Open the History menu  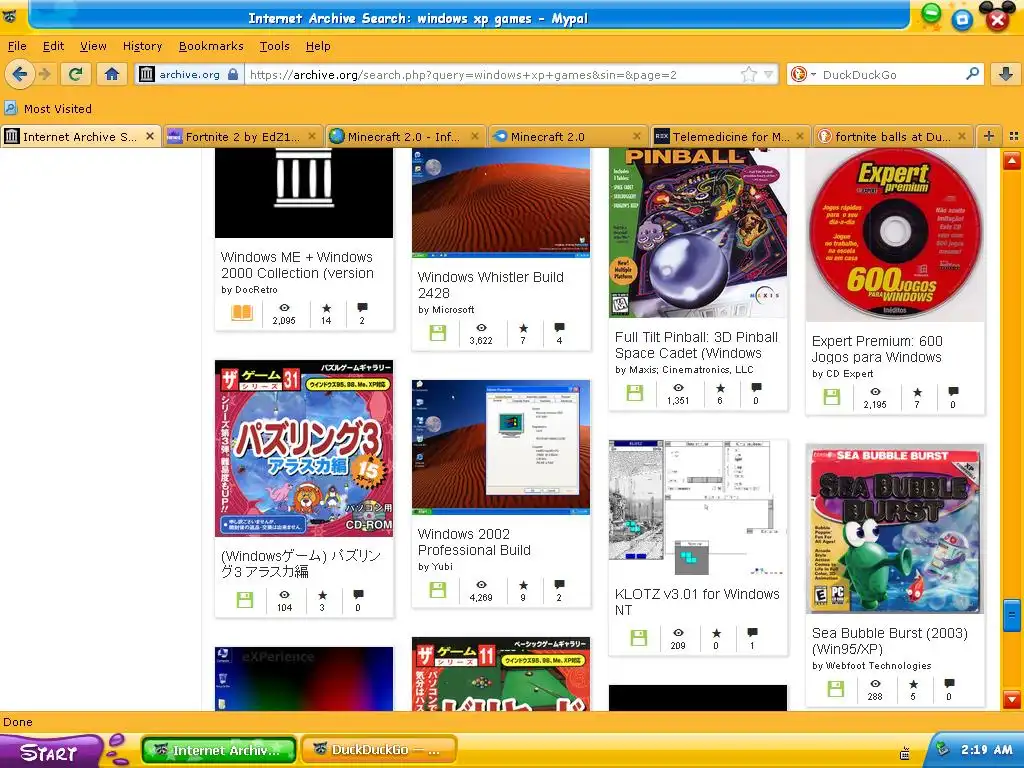(x=142, y=46)
